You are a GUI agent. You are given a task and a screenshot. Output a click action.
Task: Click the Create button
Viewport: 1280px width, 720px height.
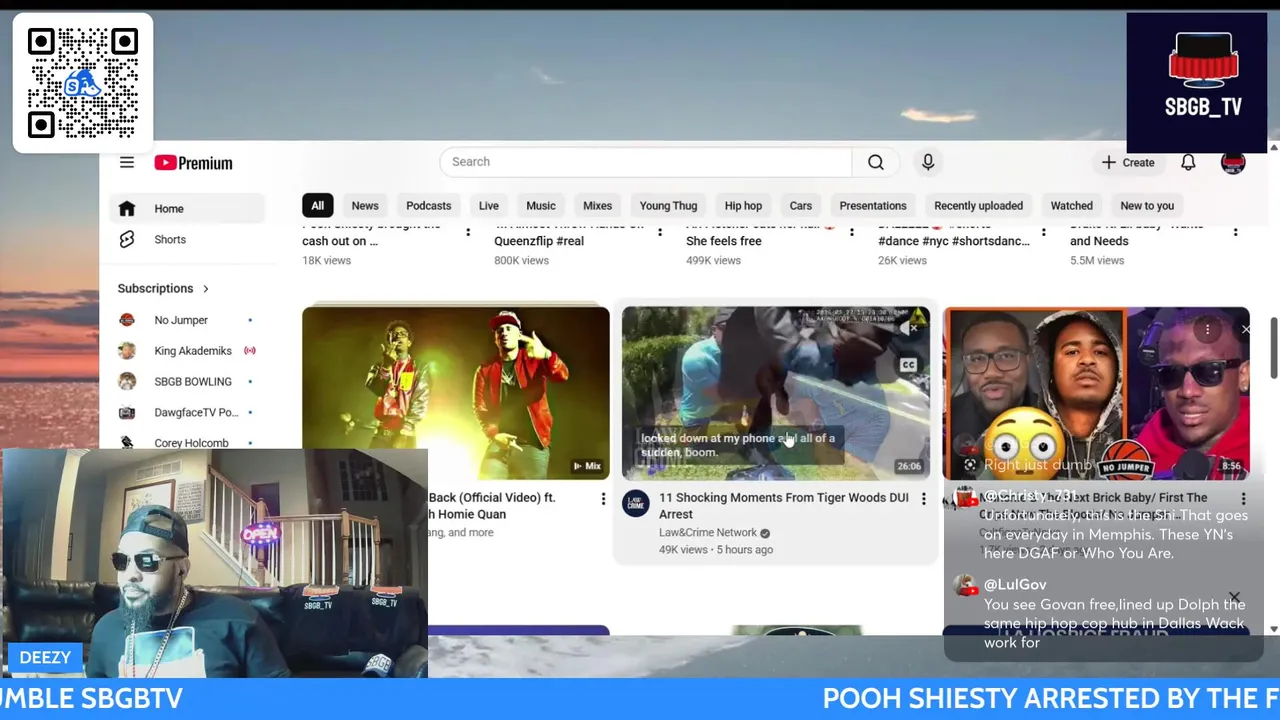click(1128, 162)
